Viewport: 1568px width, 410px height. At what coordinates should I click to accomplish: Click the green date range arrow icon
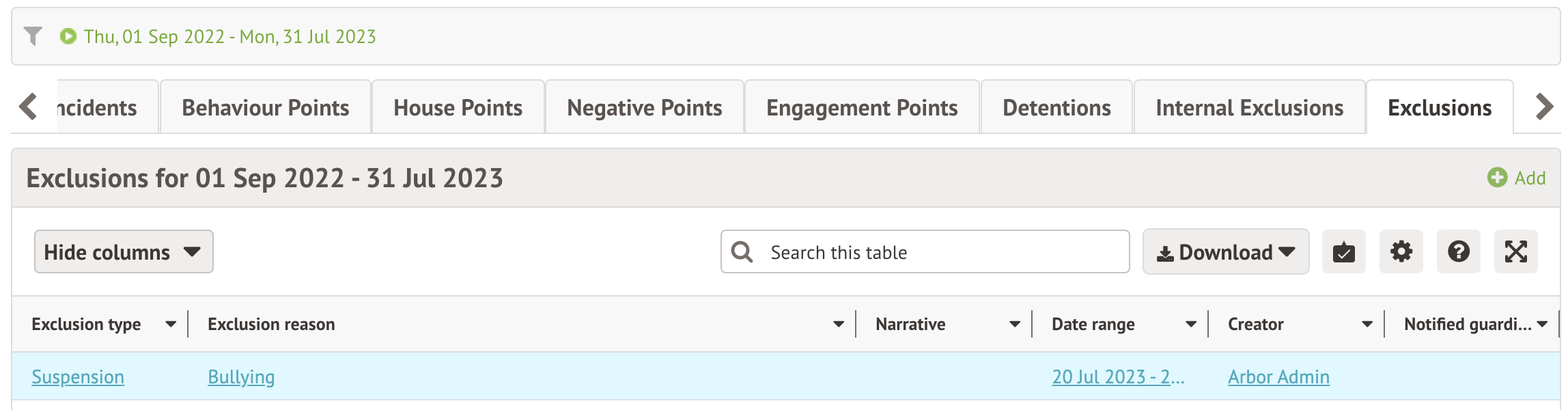68,36
